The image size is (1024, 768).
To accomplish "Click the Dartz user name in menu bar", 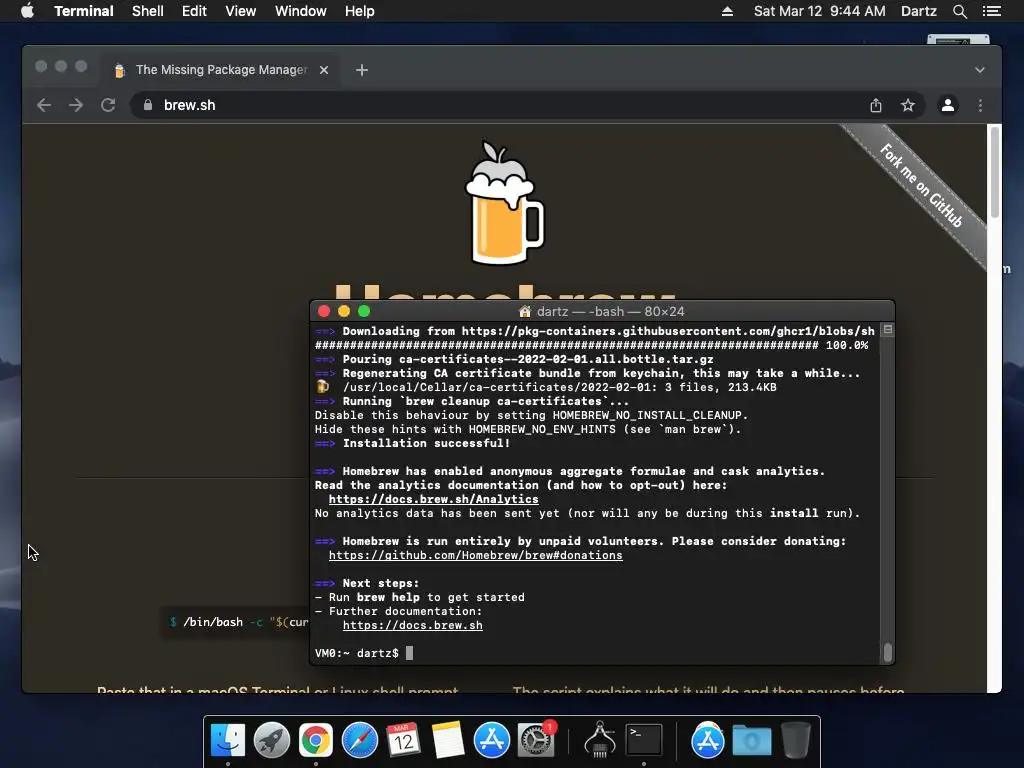I will 918,11.
